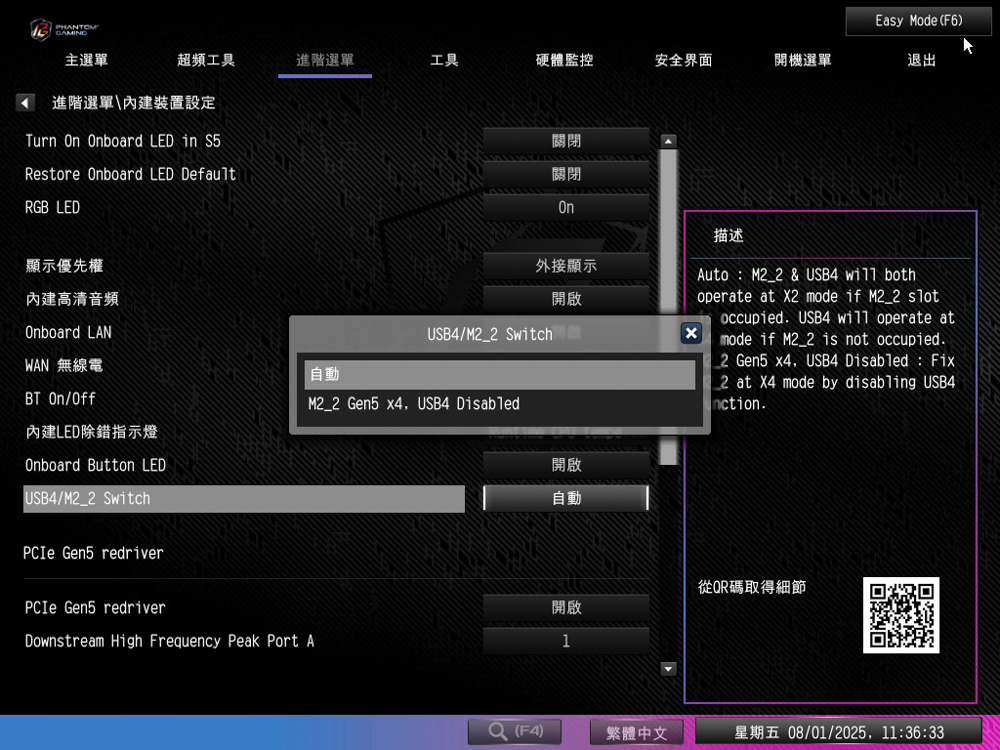
Task: Toggle the RGB LED On setting
Action: point(566,208)
